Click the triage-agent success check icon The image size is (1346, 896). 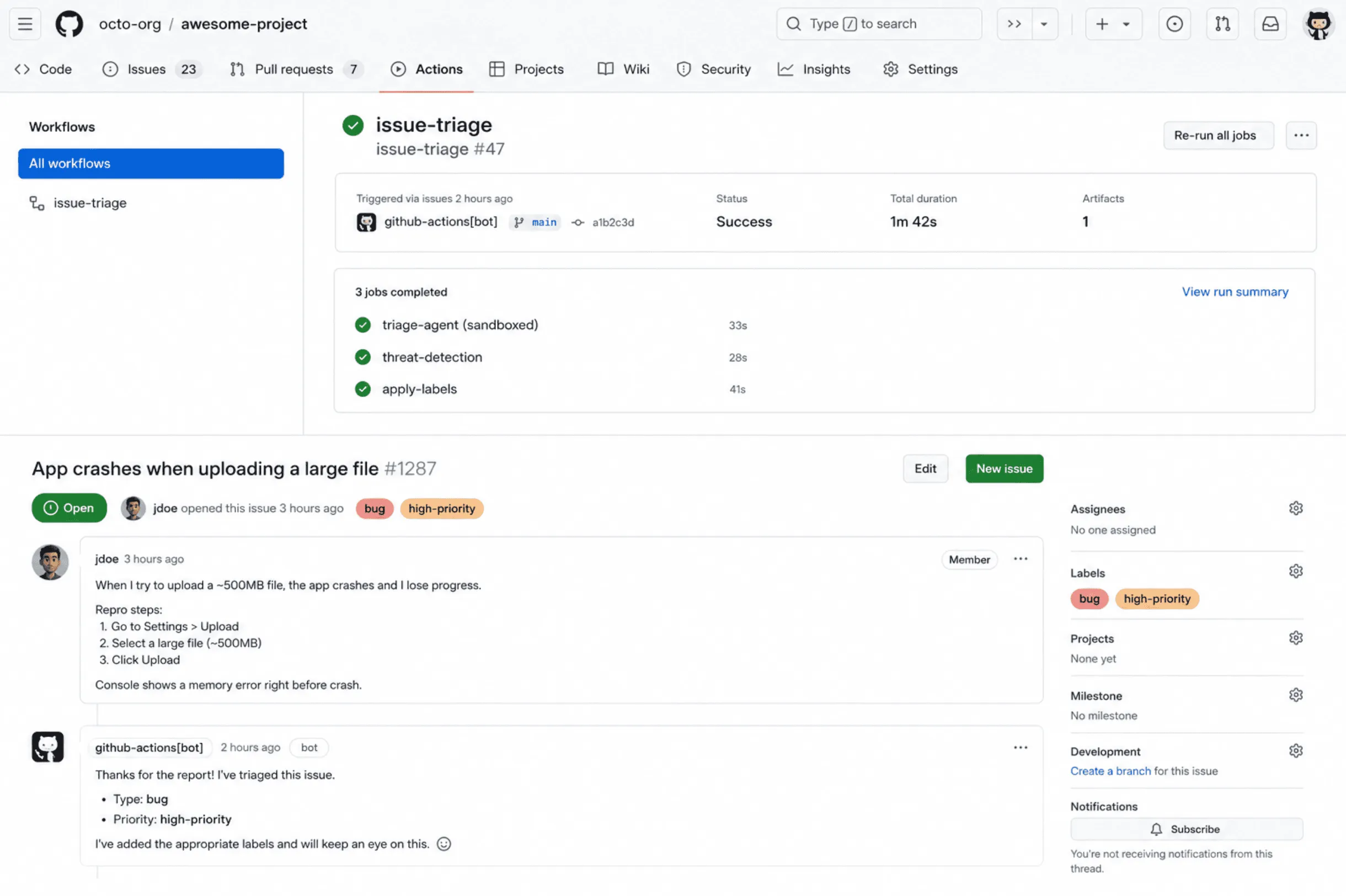pyautogui.click(x=363, y=324)
